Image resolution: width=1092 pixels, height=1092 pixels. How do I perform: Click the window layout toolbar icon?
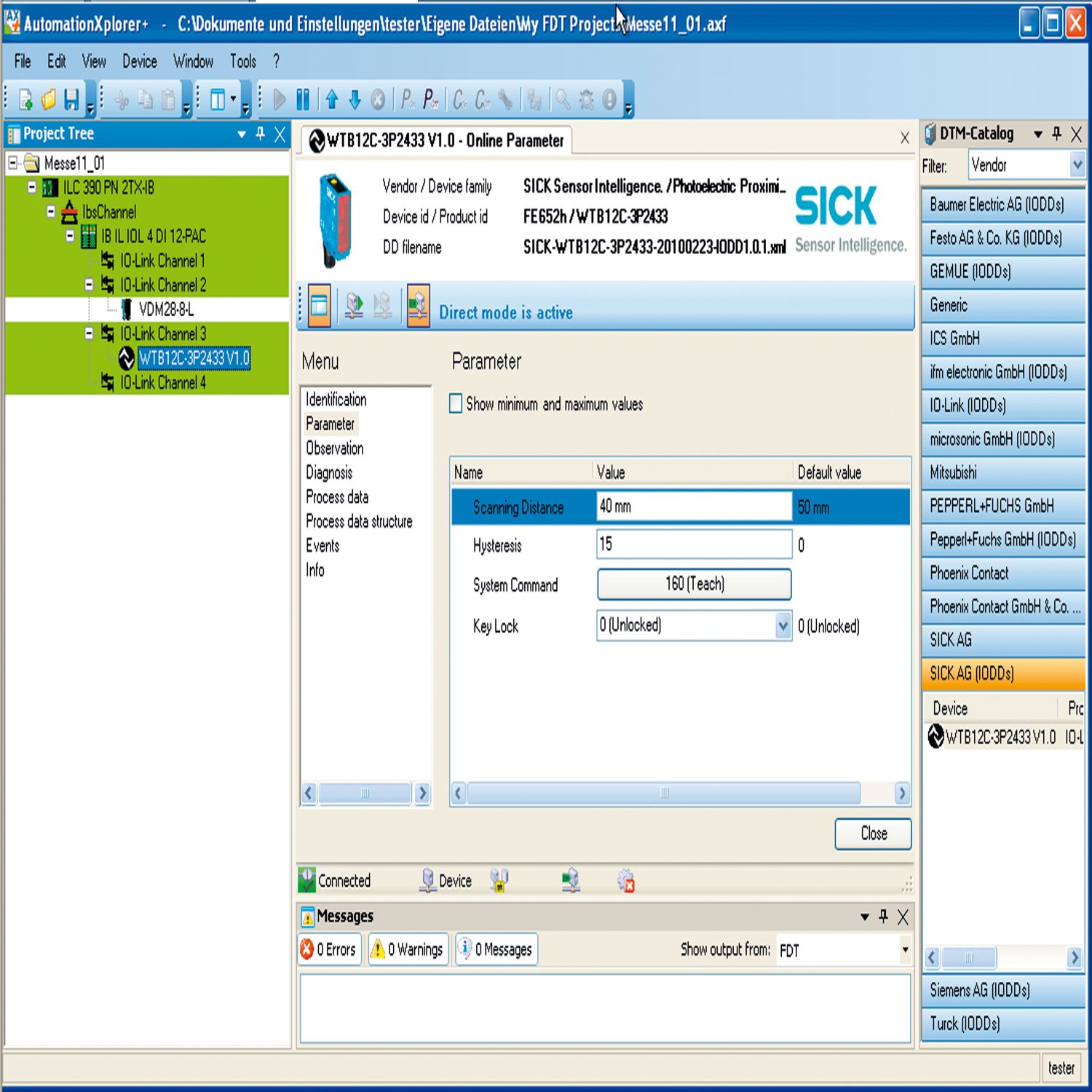coord(217,99)
